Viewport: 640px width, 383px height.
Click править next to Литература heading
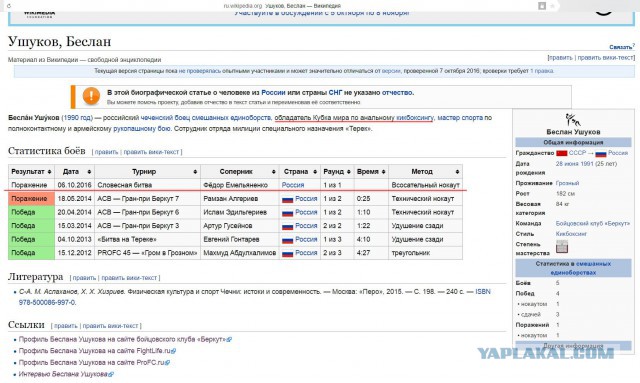pos(84,278)
